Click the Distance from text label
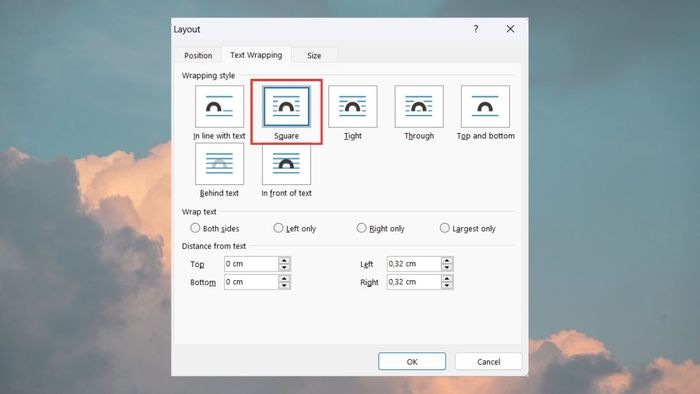Screen dimensions: 700x394 point(214,246)
